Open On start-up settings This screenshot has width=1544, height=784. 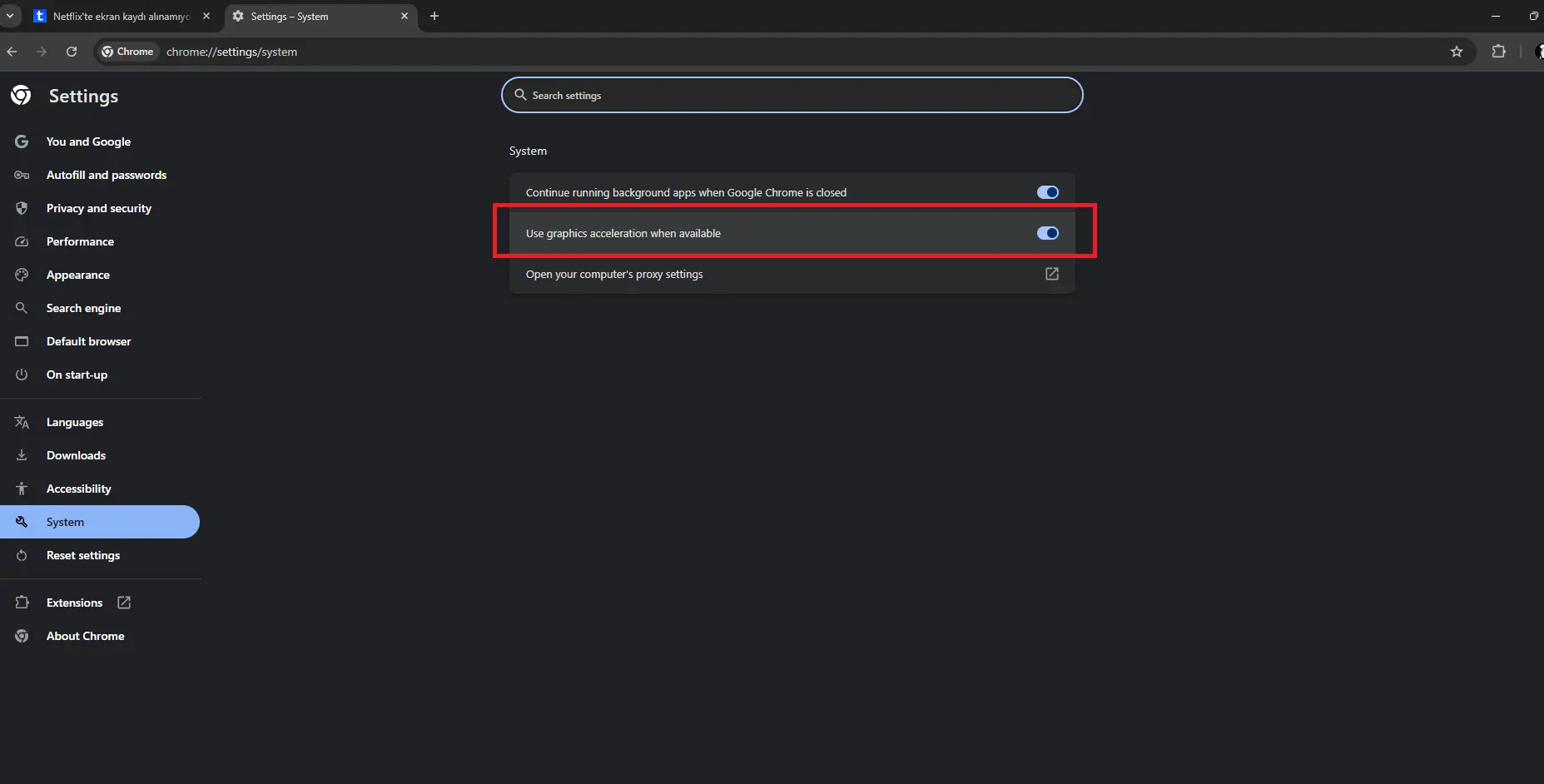point(77,375)
